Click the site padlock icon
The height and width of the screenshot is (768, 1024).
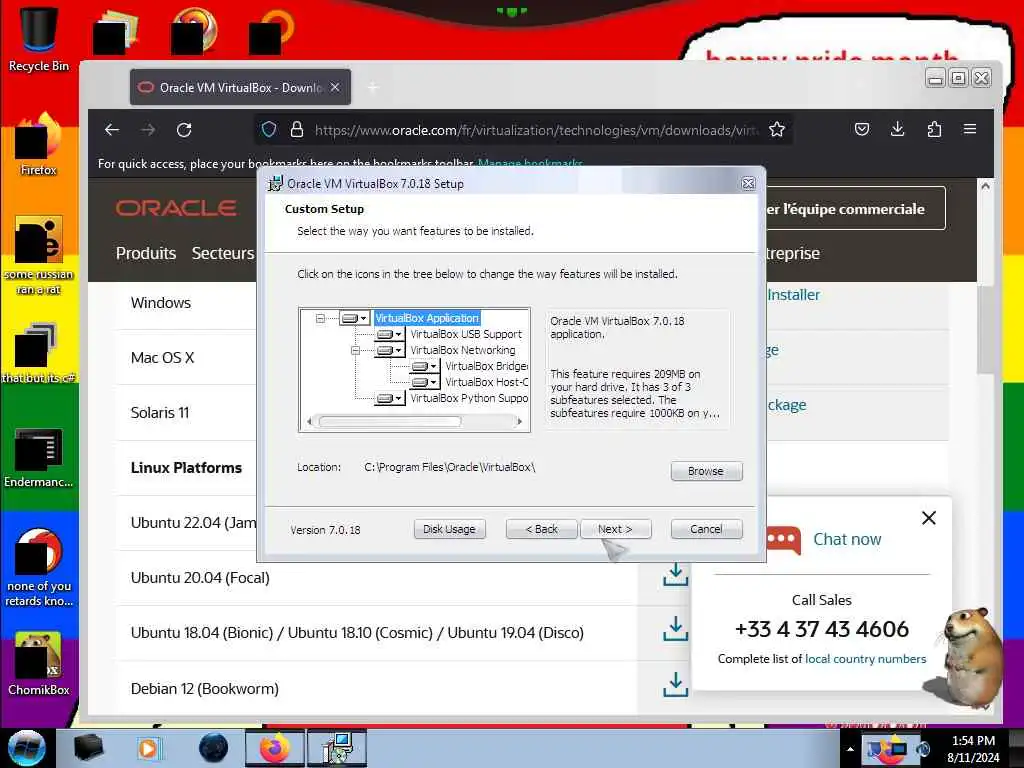pyautogui.click(x=296, y=129)
